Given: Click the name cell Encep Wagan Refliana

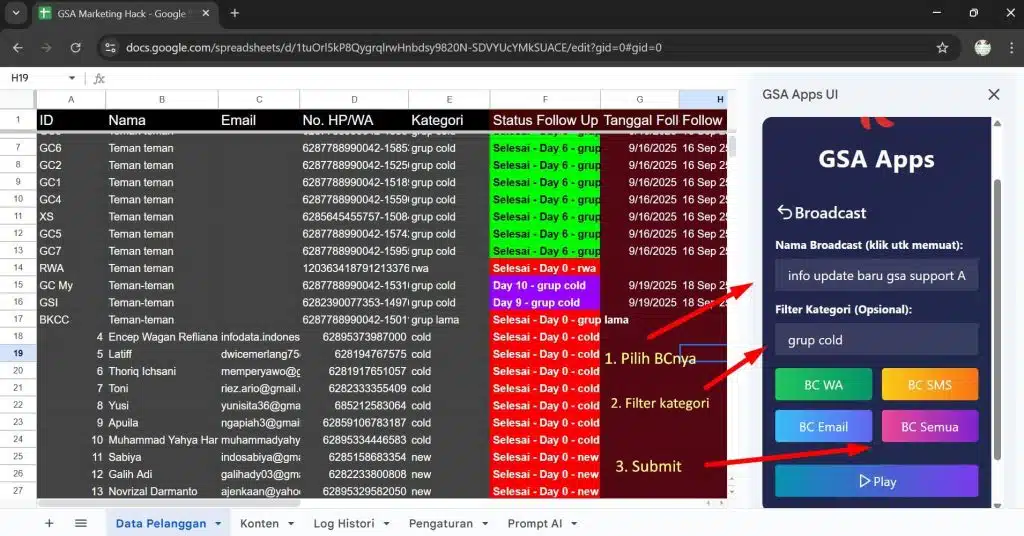Looking at the screenshot, I should click(162, 337).
